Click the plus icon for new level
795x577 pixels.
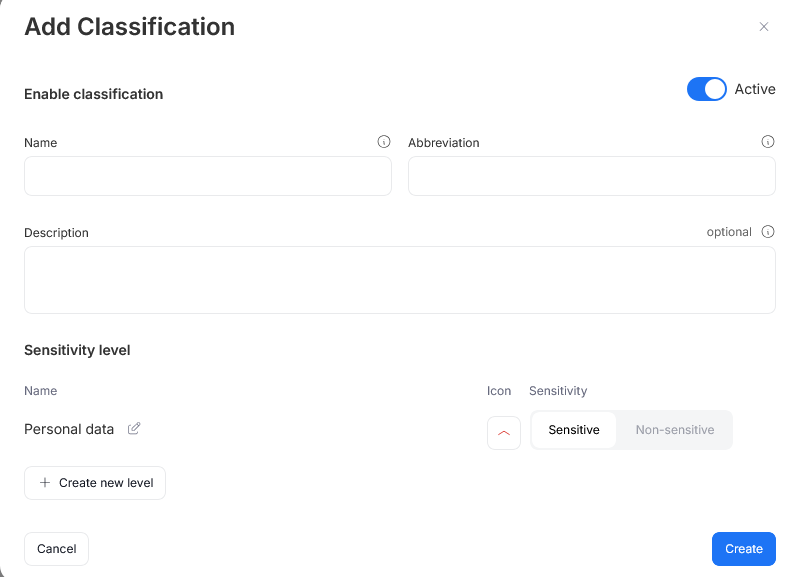(x=44, y=483)
